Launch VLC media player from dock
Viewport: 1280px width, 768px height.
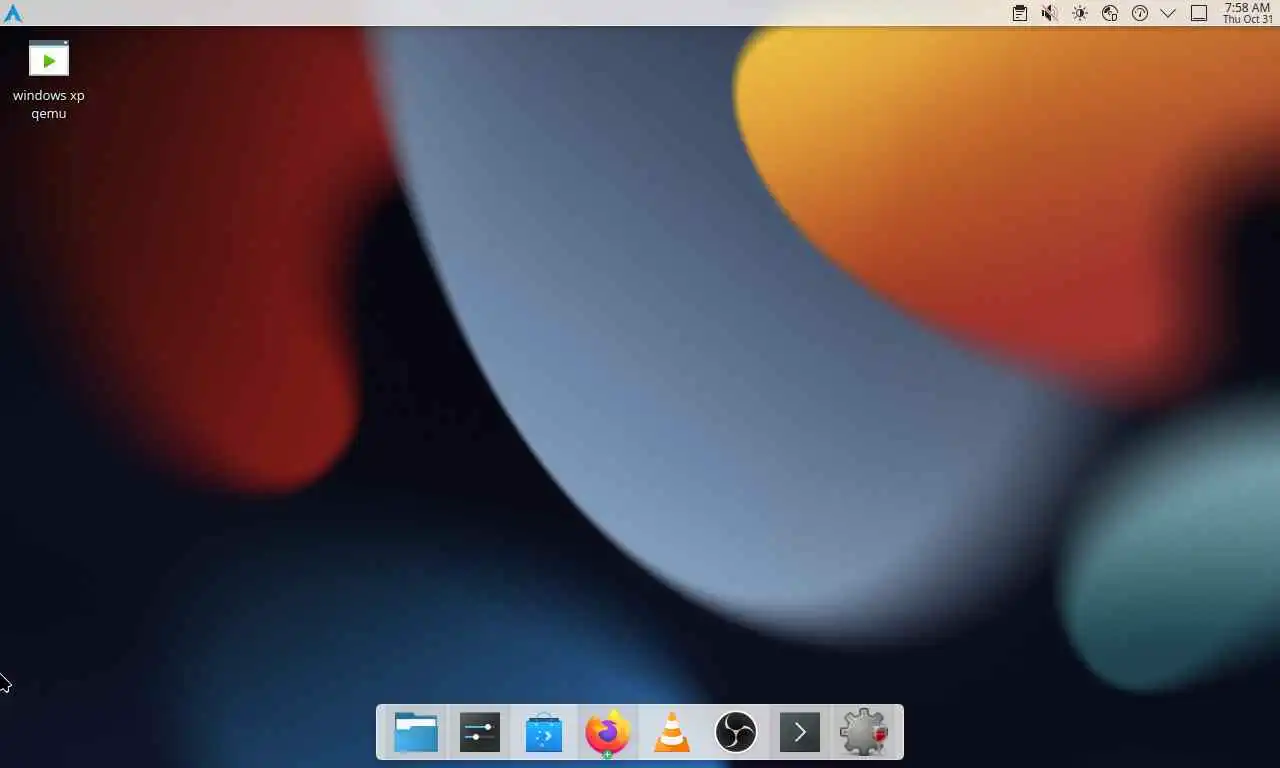[672, 732]
